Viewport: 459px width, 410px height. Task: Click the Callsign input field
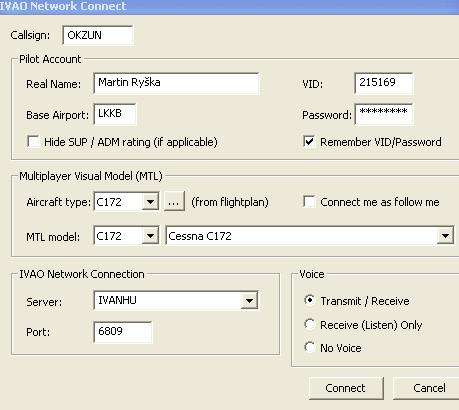pyautogui.click(x=98, y=35)
